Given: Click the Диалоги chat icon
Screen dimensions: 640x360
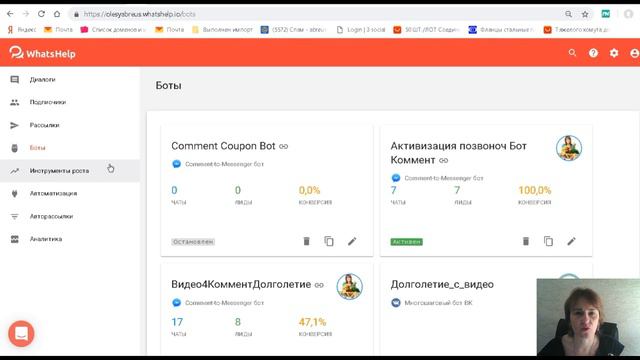Looking at the screenshot, I should tap(15, 80).
